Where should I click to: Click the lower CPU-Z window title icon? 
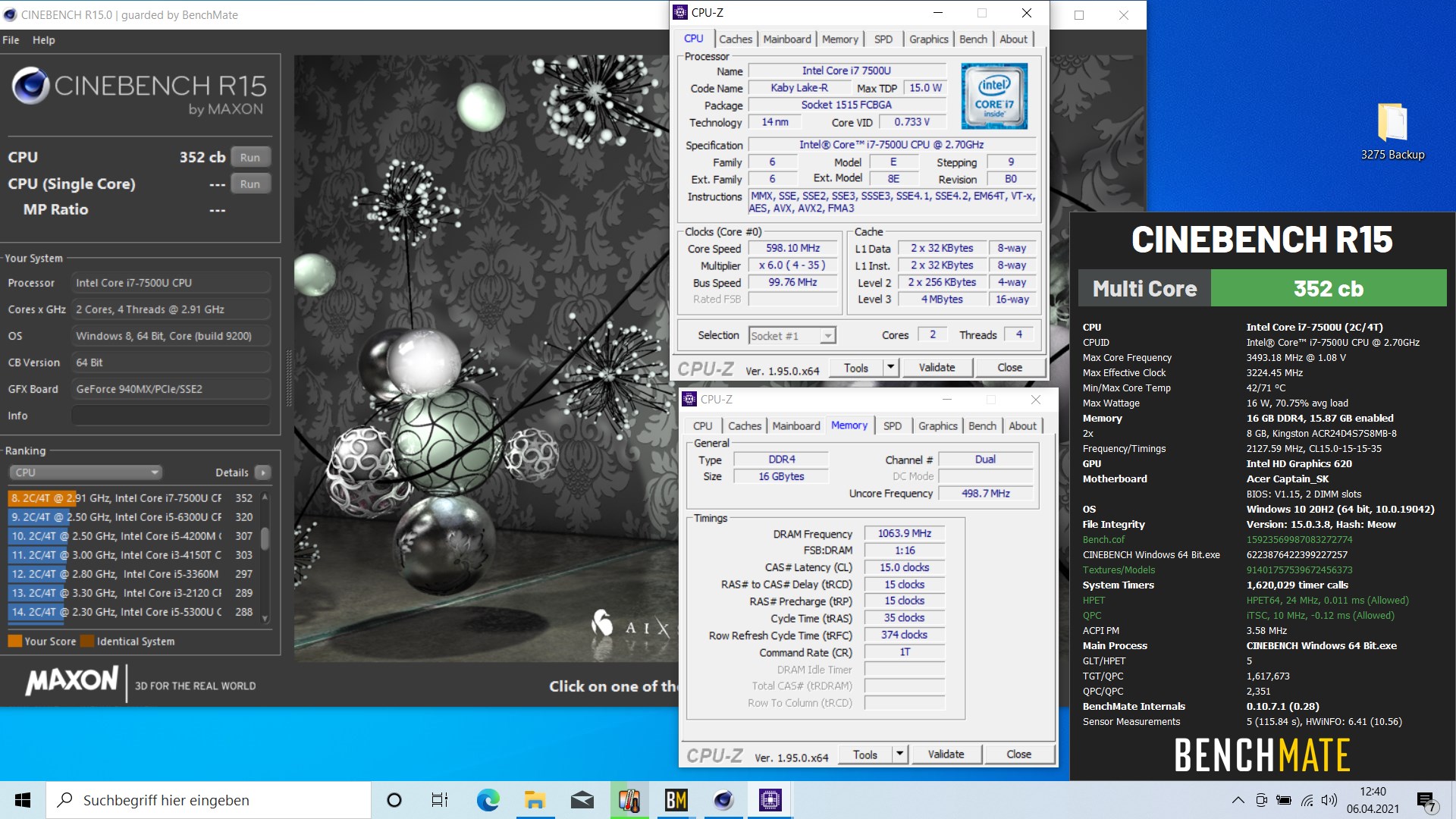689,399
